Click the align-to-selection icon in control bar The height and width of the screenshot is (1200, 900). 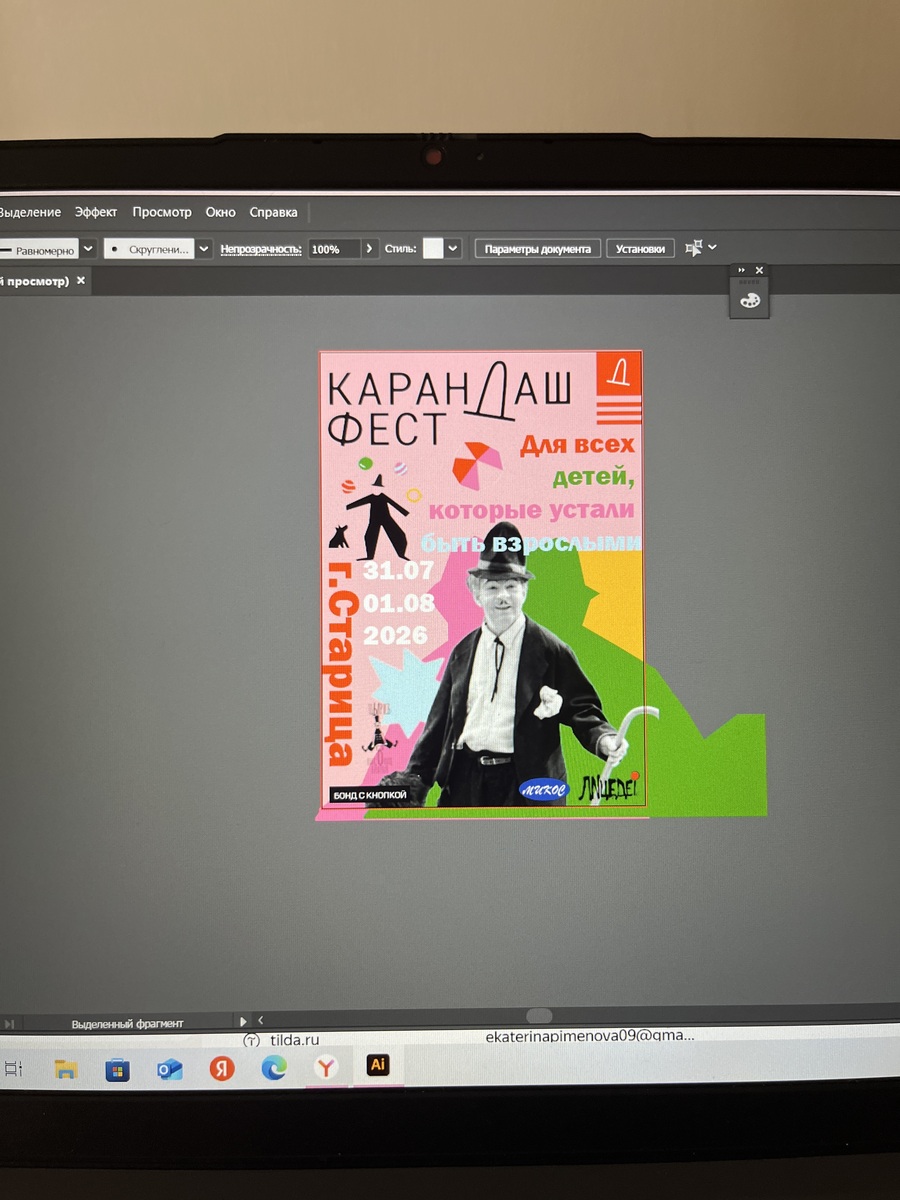click(694, 248)
